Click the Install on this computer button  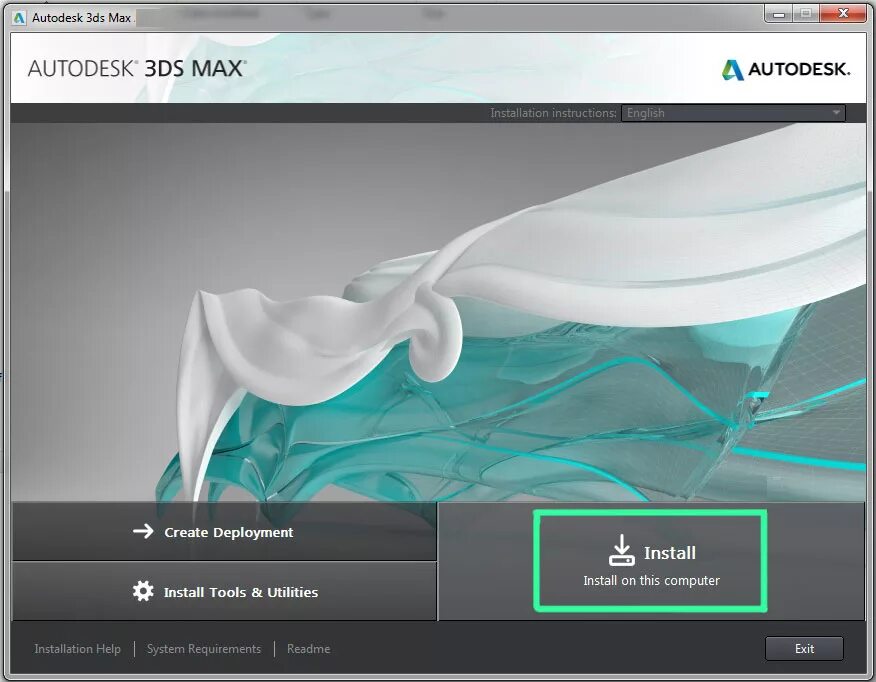click(650, 561)
